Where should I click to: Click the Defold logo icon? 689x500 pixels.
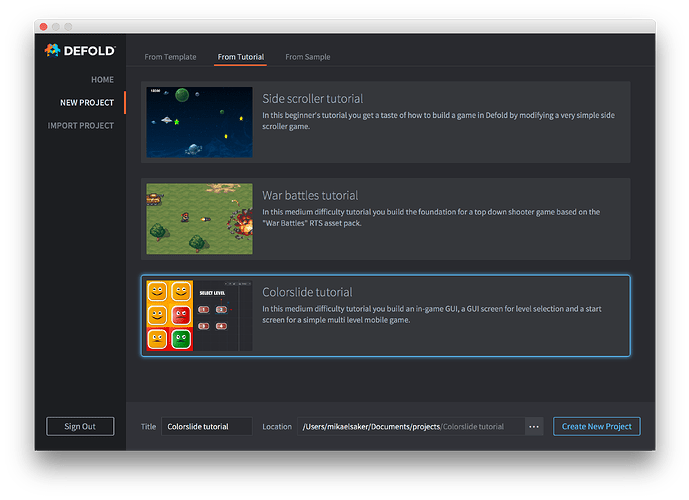[x=54, y=51]
